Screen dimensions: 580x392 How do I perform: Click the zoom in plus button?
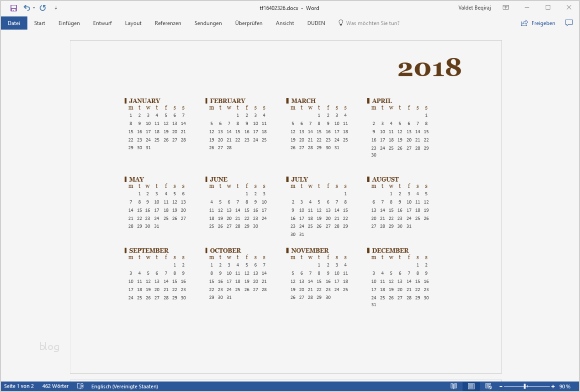pyautogui.click(x=553, y=386)
